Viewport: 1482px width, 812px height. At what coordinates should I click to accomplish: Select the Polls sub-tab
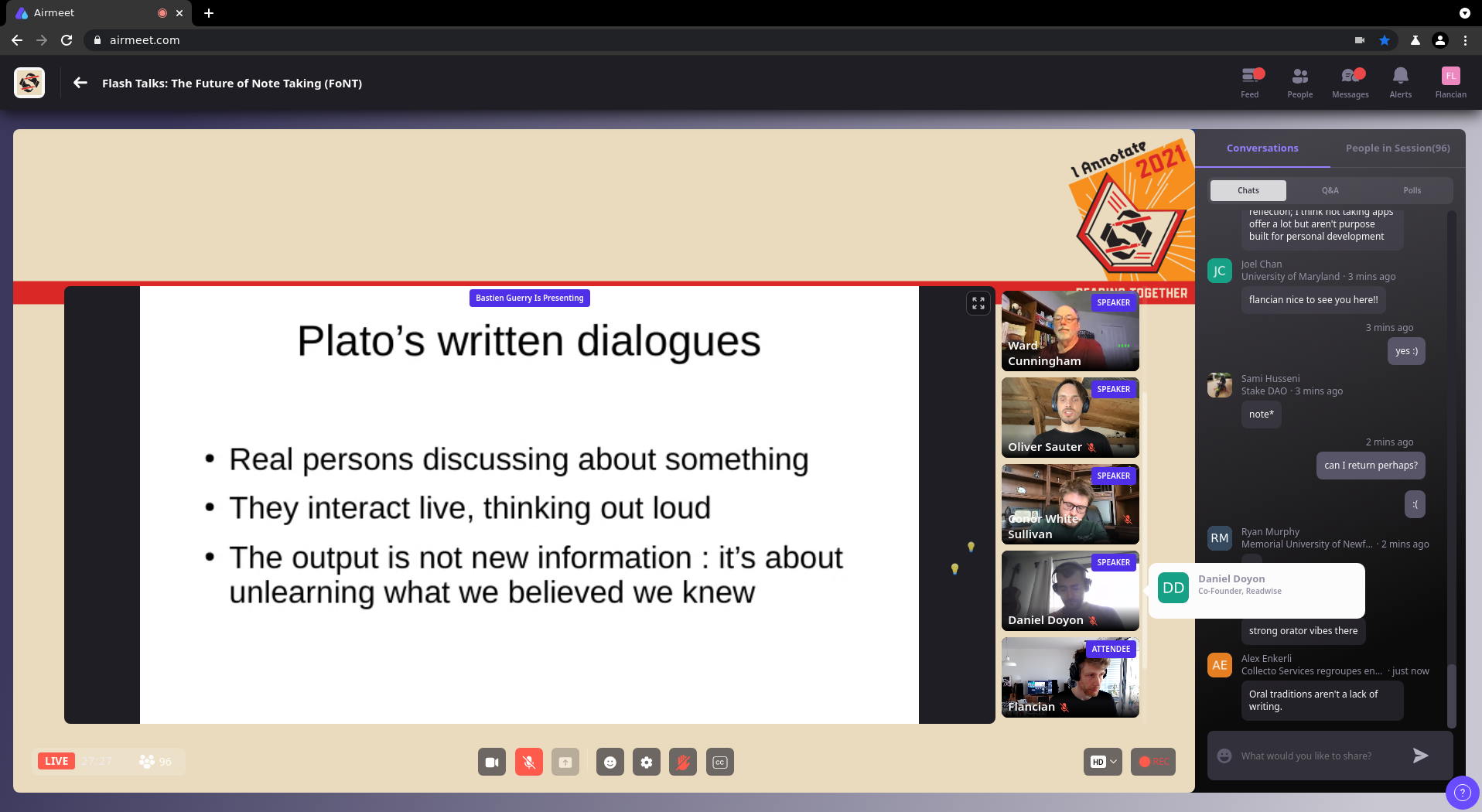[x=1412, y=190]
